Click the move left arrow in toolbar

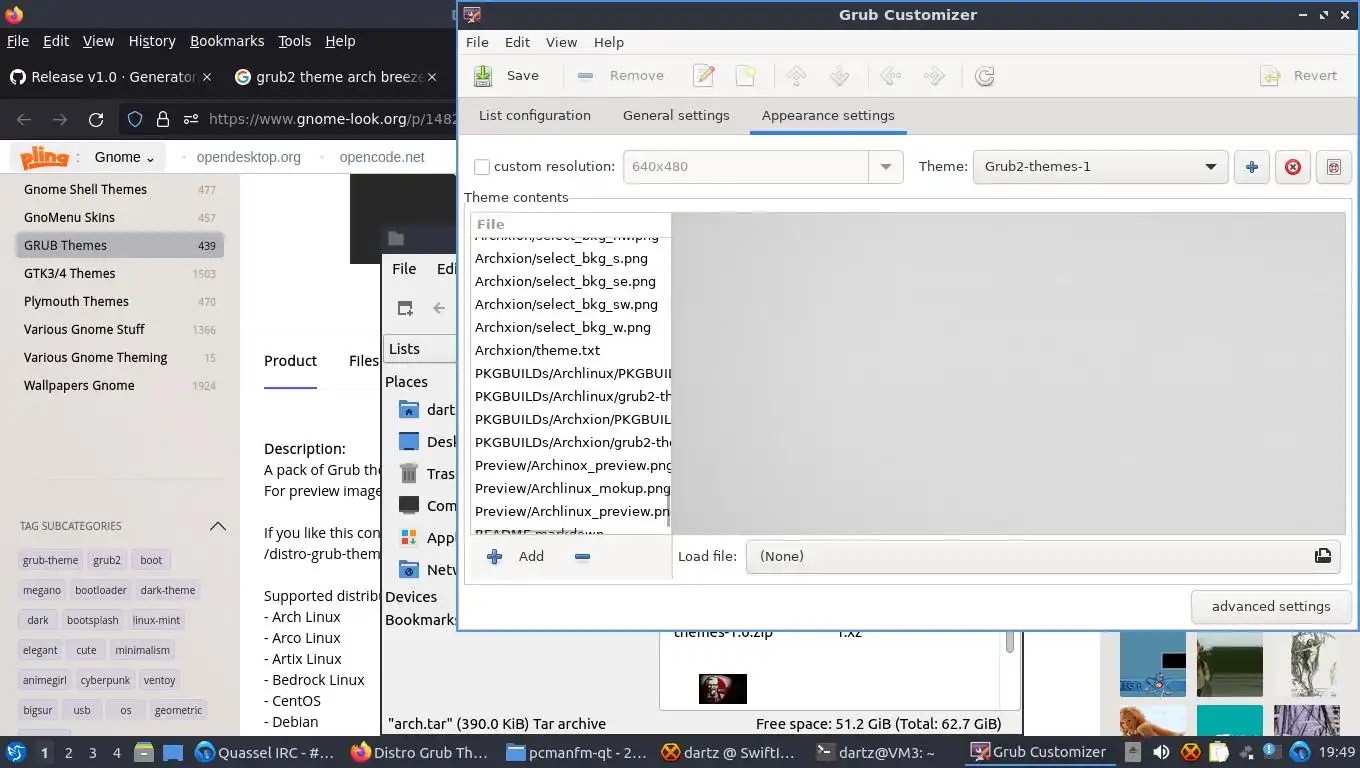coord(891,76)
